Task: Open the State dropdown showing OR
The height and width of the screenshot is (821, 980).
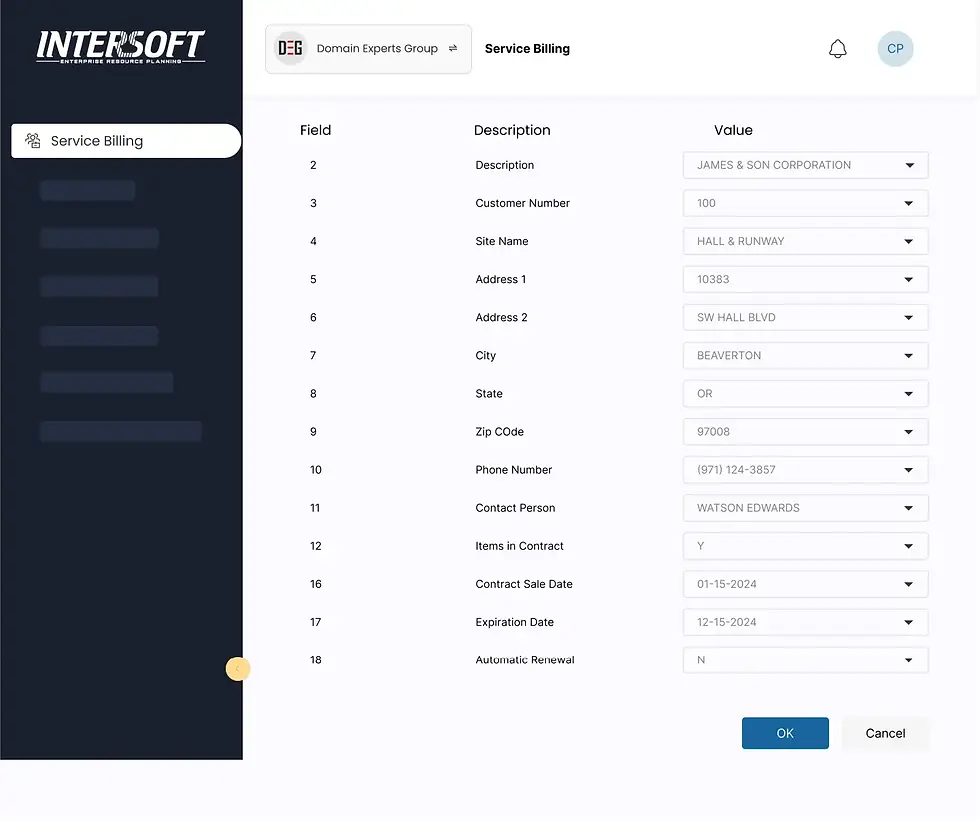Action: pyautogui.click(x=908, y=393)
